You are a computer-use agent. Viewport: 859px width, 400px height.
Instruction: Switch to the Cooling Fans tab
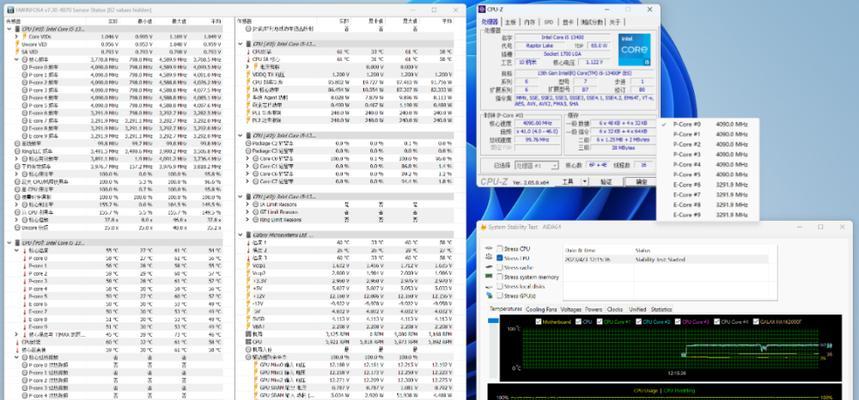(539, 309)
